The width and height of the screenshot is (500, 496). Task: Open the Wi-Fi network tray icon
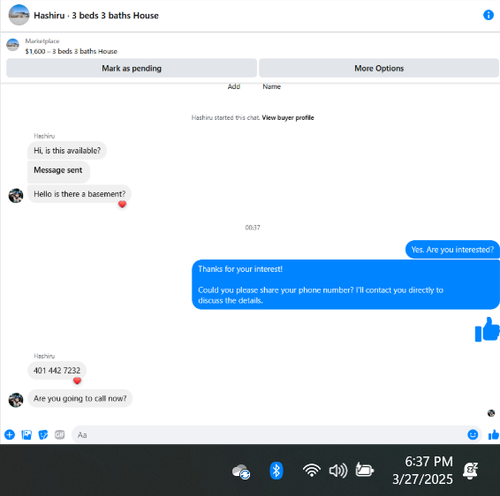(x=312, y=470)
